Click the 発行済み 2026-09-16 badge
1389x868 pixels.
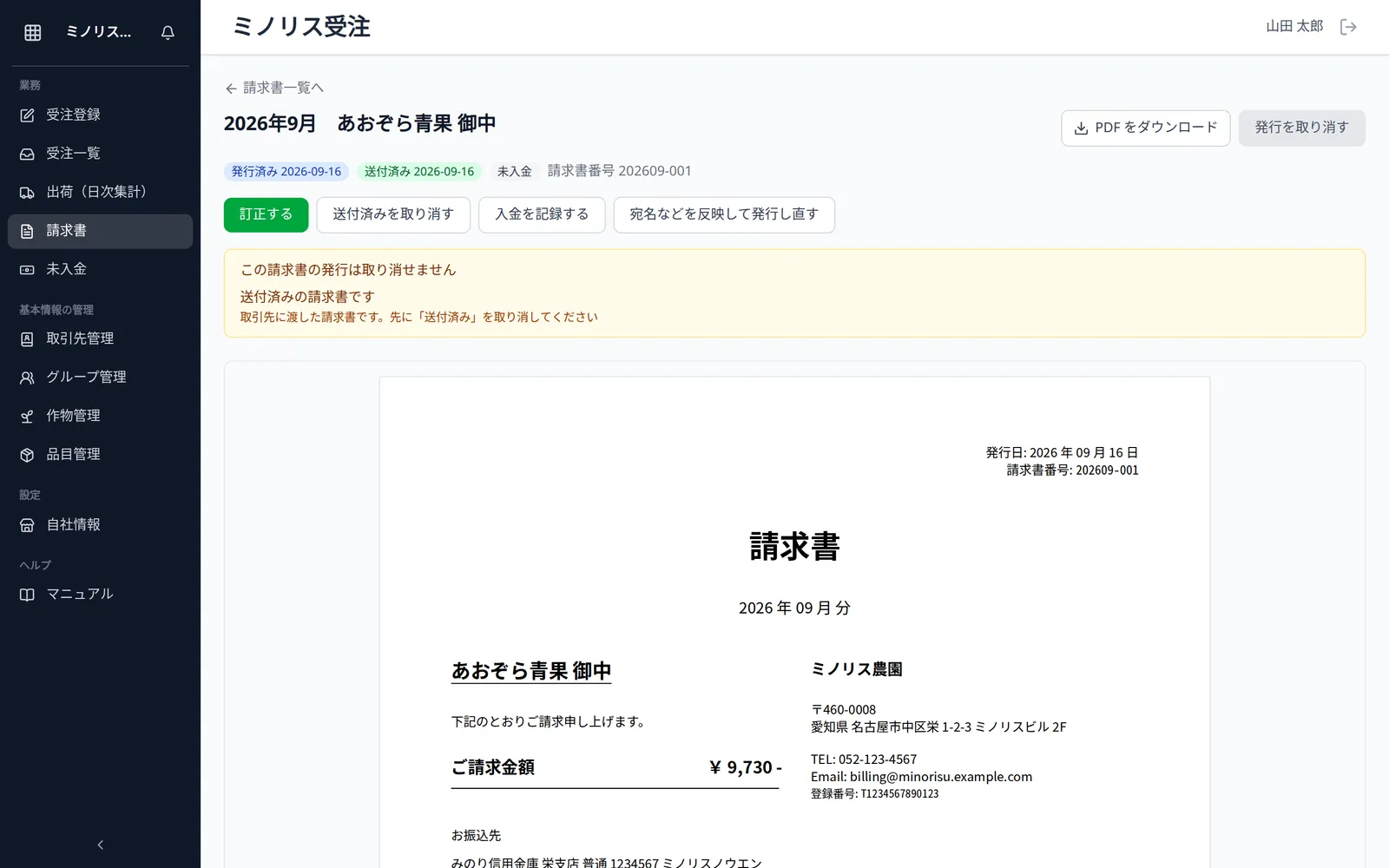coord(286,172)
